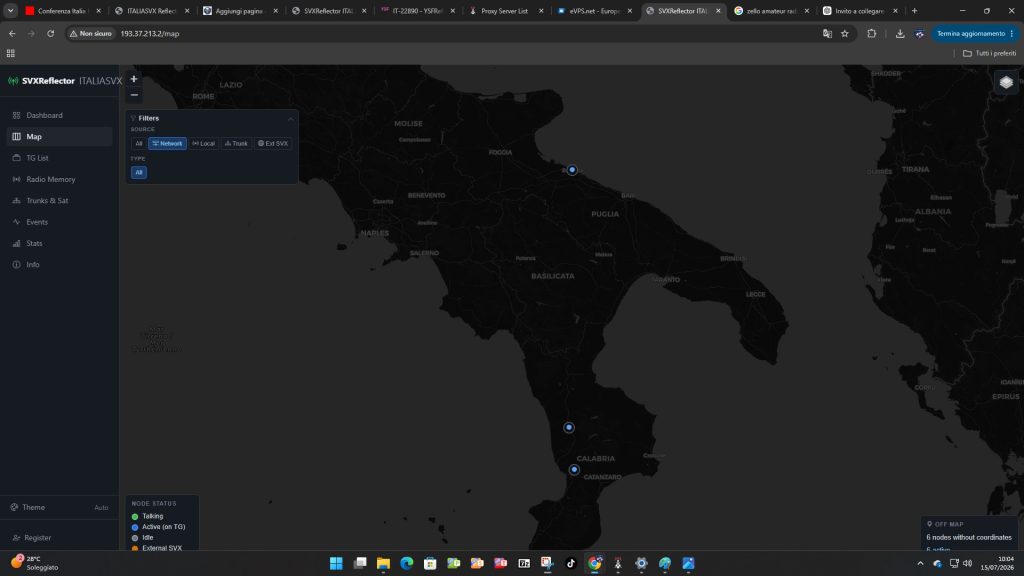Click the Termina aggiornamento button
Screen dimensions: 1024x576
[x=975, y=33]
